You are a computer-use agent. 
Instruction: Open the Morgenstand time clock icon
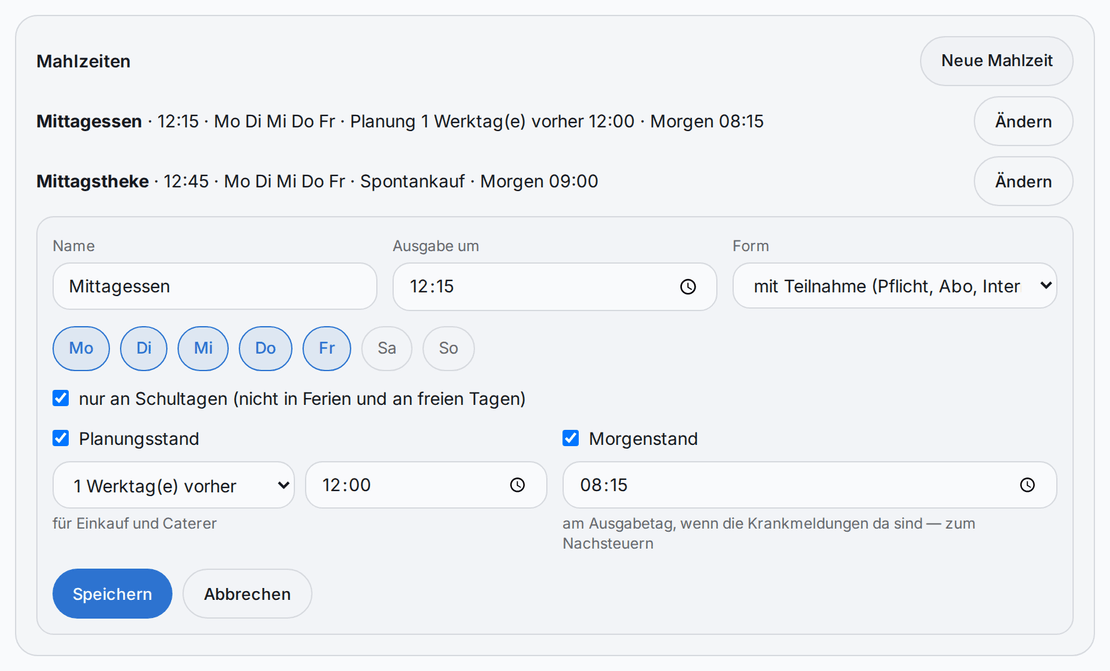point(1027,485)
